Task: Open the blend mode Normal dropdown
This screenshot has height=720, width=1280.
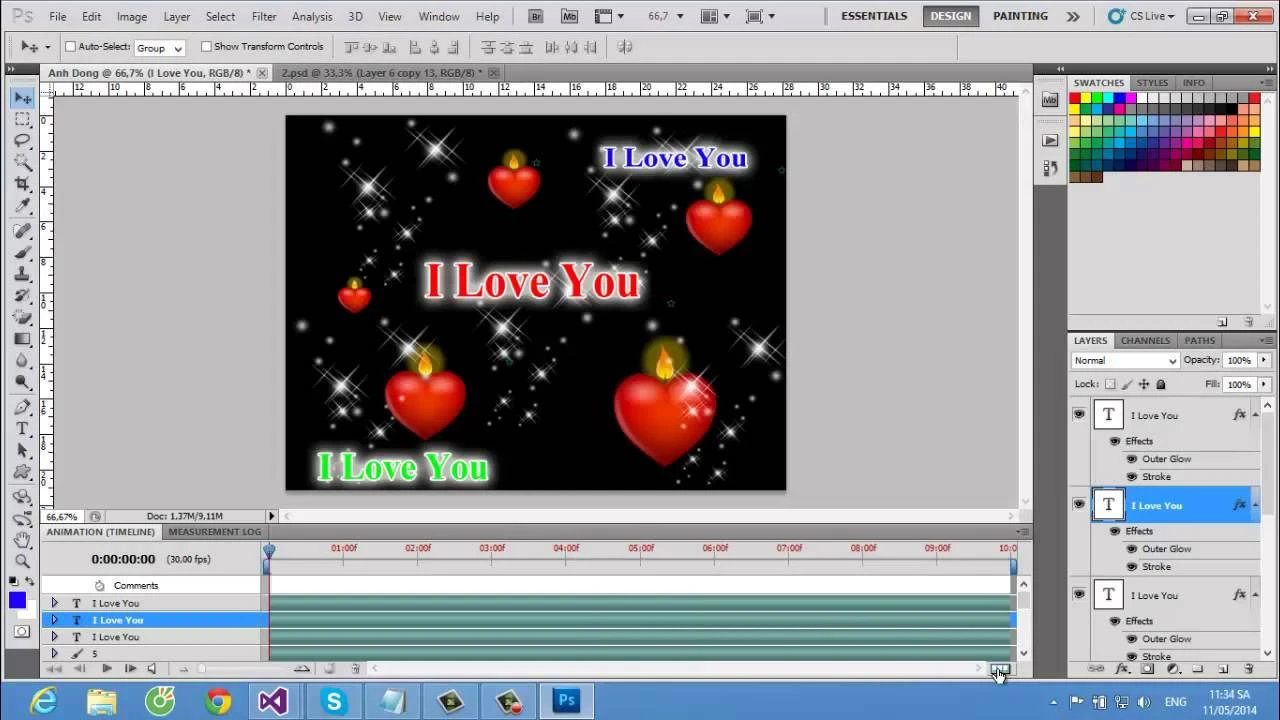Action: 1125,360
